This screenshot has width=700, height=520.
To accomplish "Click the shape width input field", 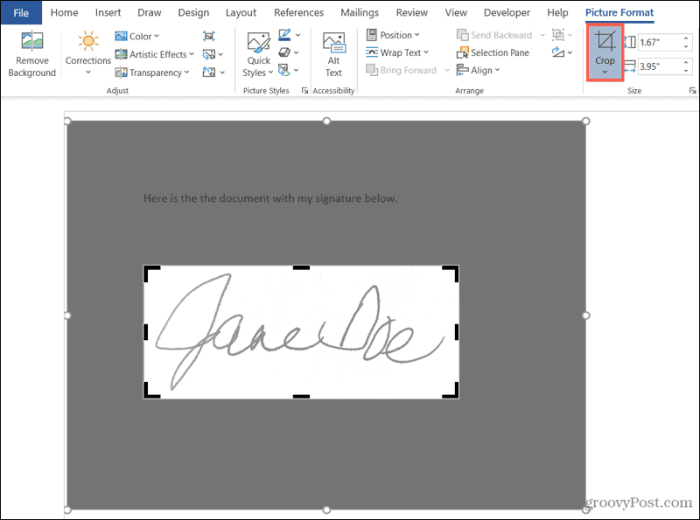I will tap(660, 67).
